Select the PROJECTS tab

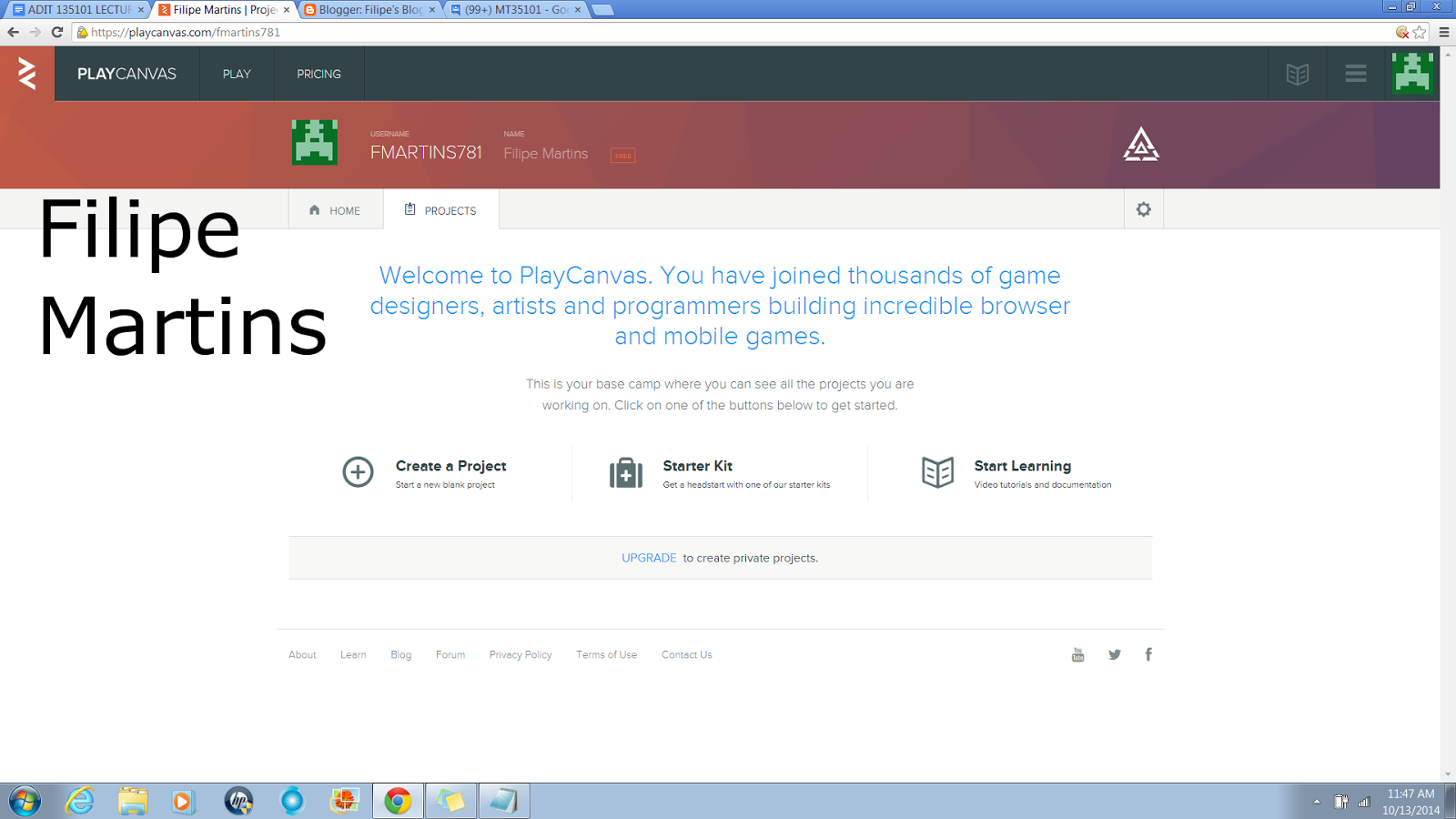pos(441,210)
